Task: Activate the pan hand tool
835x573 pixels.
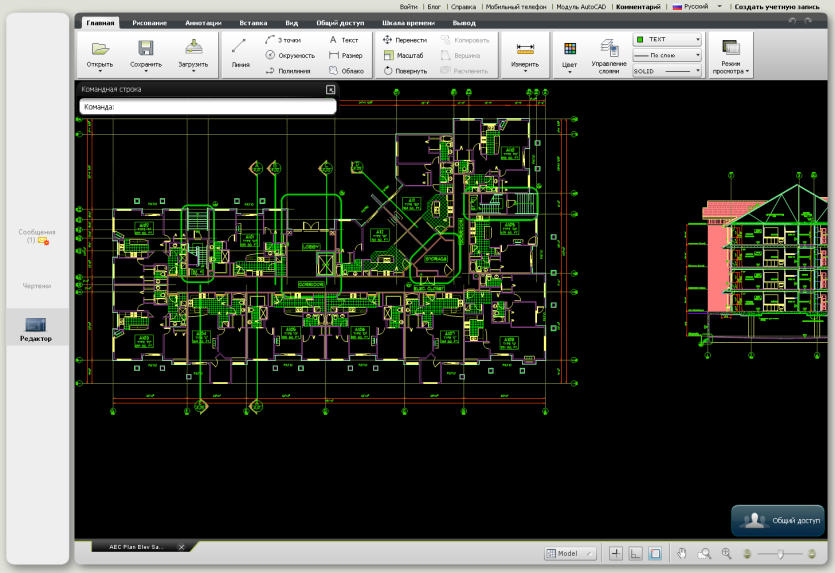Action: [682, 554]
